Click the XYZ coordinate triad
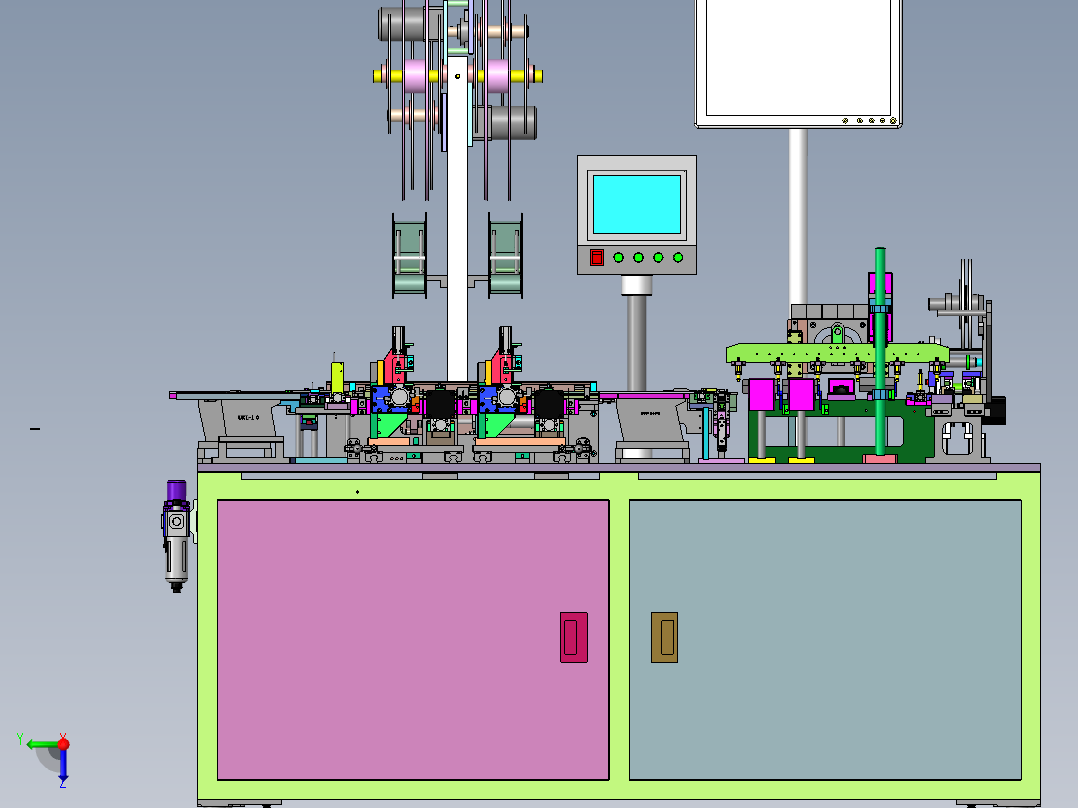Image resolution: width=1078 pixels, height=808 pixels. pyautogui.click(x=48, y=758)
